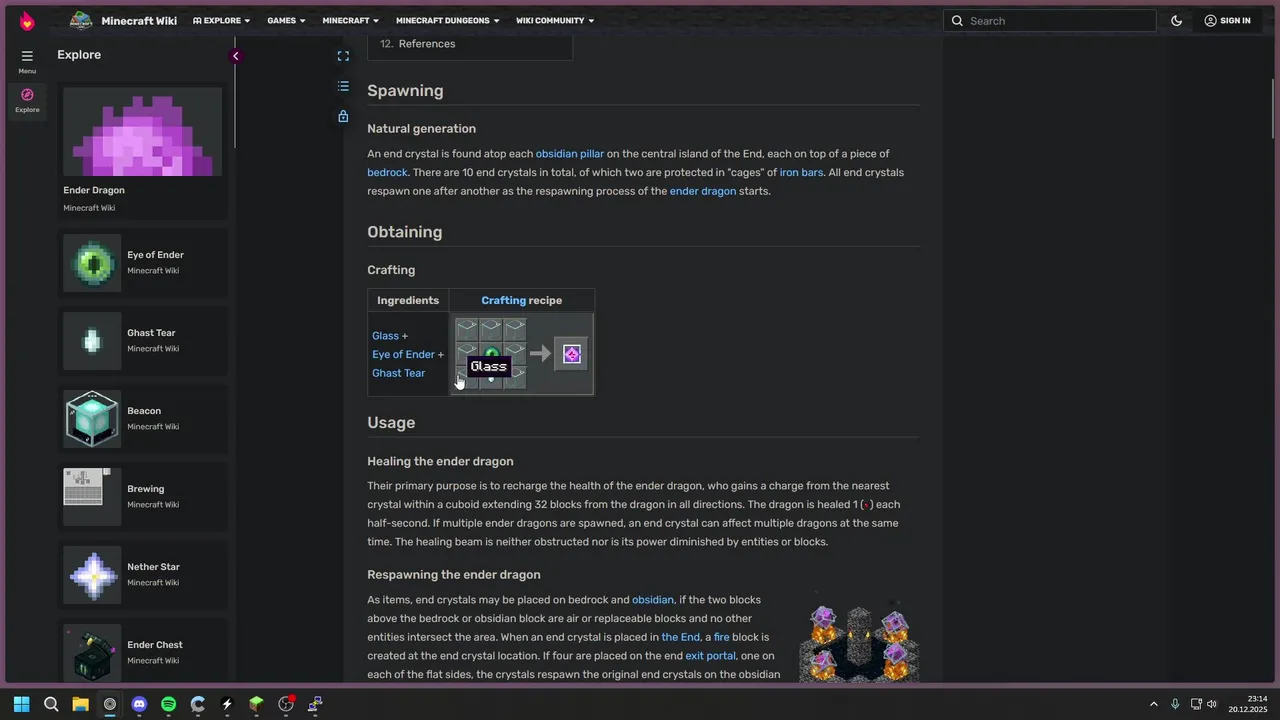Click the Ghast Tear ingredient link

(x=398, y=373)
